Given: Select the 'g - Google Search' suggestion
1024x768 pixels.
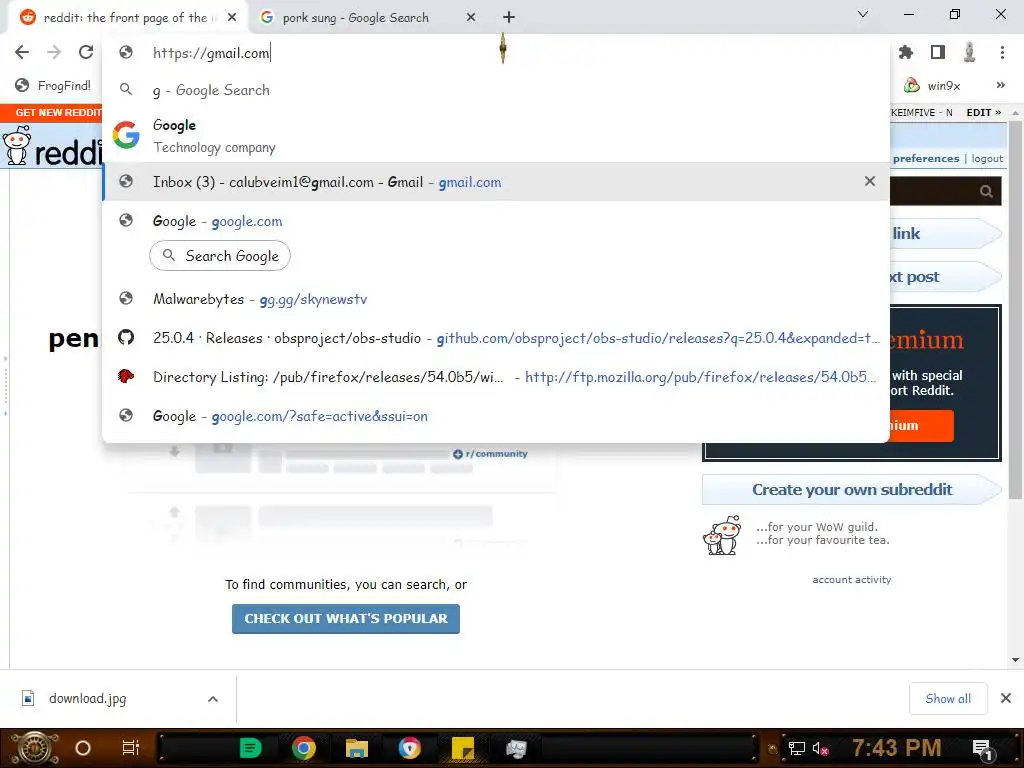Looking at the screenshot, I should point(496,90).
